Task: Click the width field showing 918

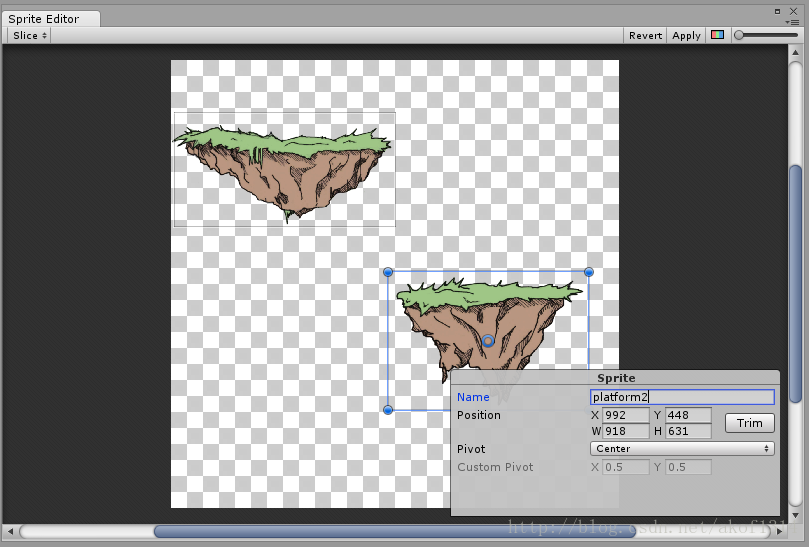Action: pos(625,431)
